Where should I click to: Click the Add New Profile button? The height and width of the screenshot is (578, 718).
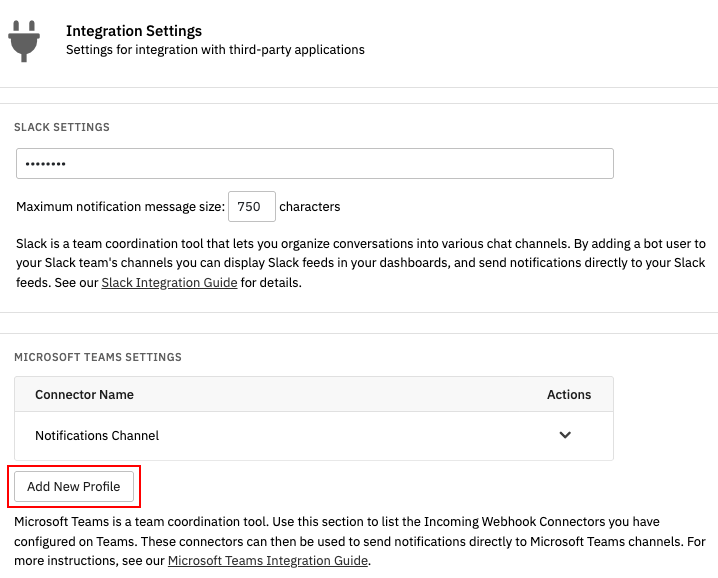74,486
